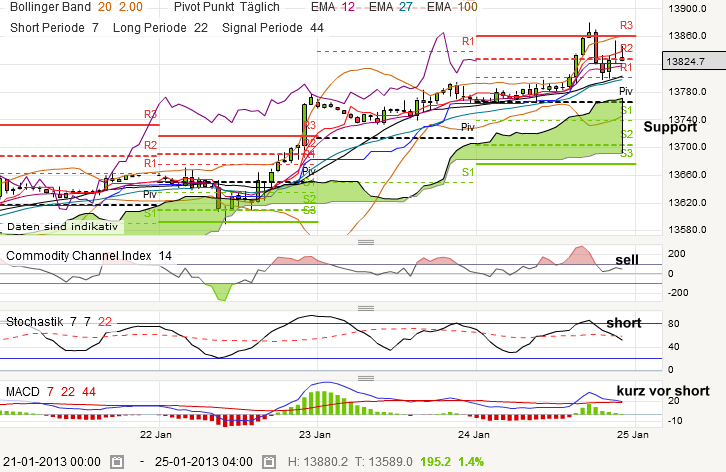
Task: Click the Piv label right of 13780 line
Action: click(x=626, y=91)
